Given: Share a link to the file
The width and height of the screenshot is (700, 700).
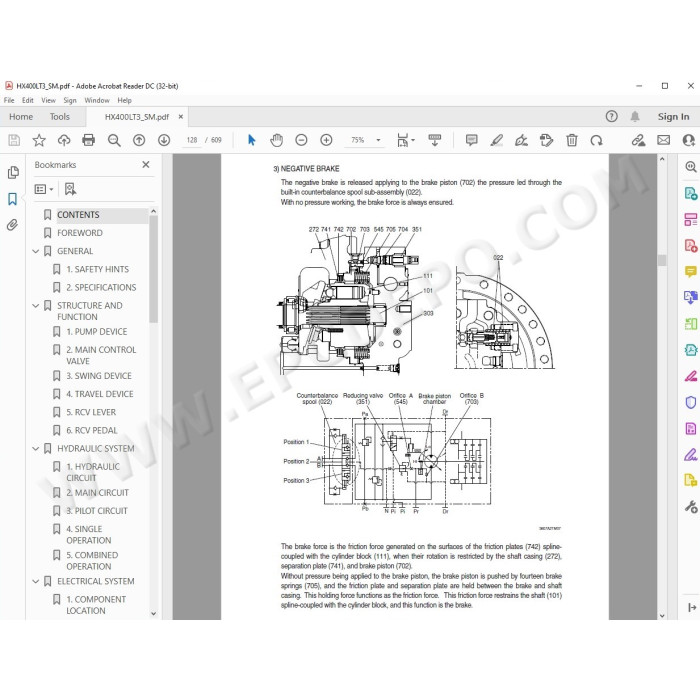Looking at the screenshot, I should pos(638,140).
